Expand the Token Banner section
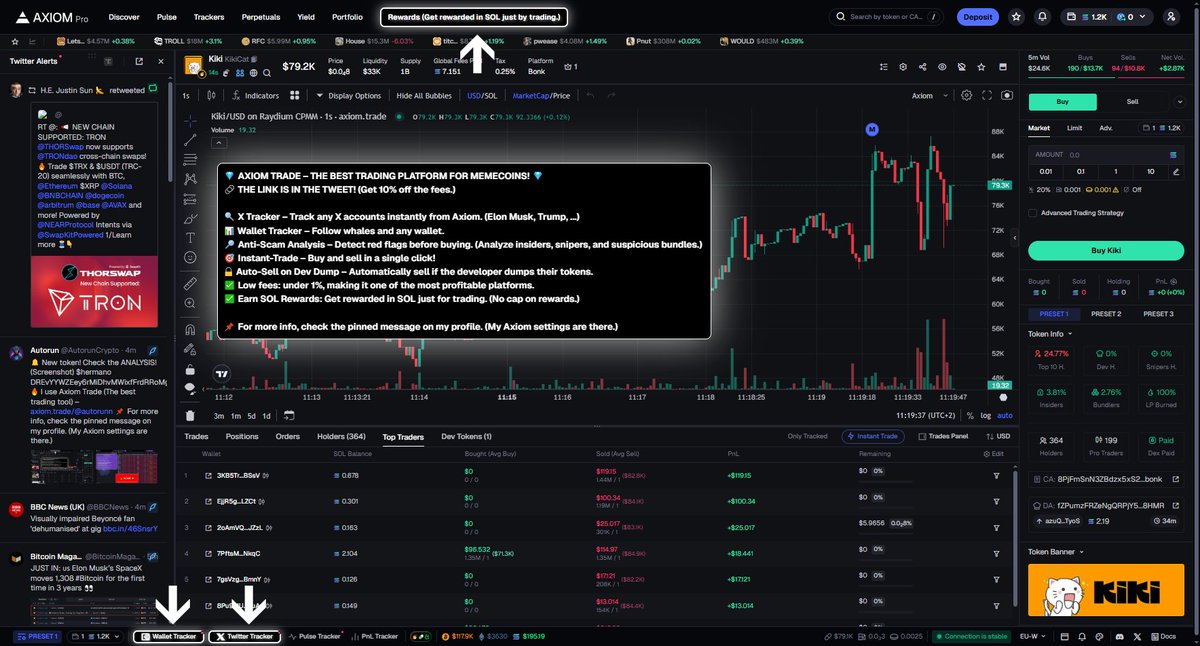The height and width of the screenshot is (646, 1200). 1055,551
